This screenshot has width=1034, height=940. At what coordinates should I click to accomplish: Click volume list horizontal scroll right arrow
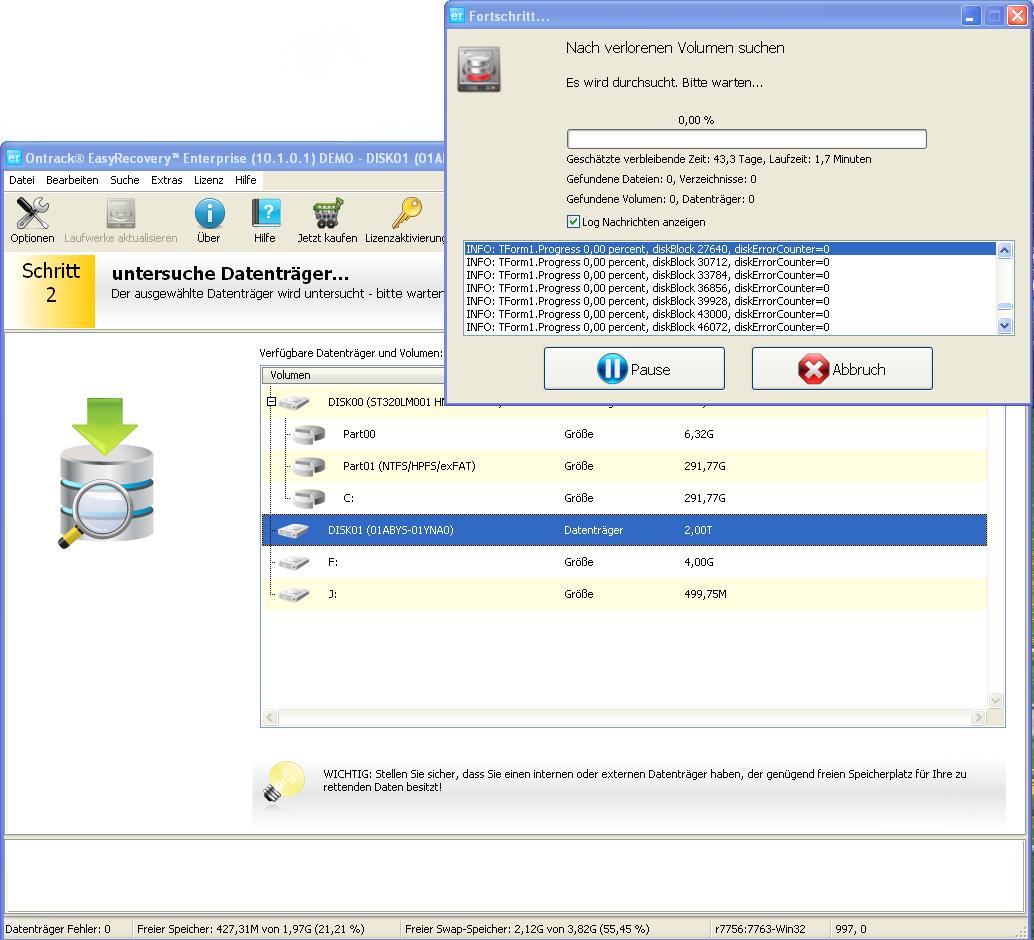click(x=979, y=718)
